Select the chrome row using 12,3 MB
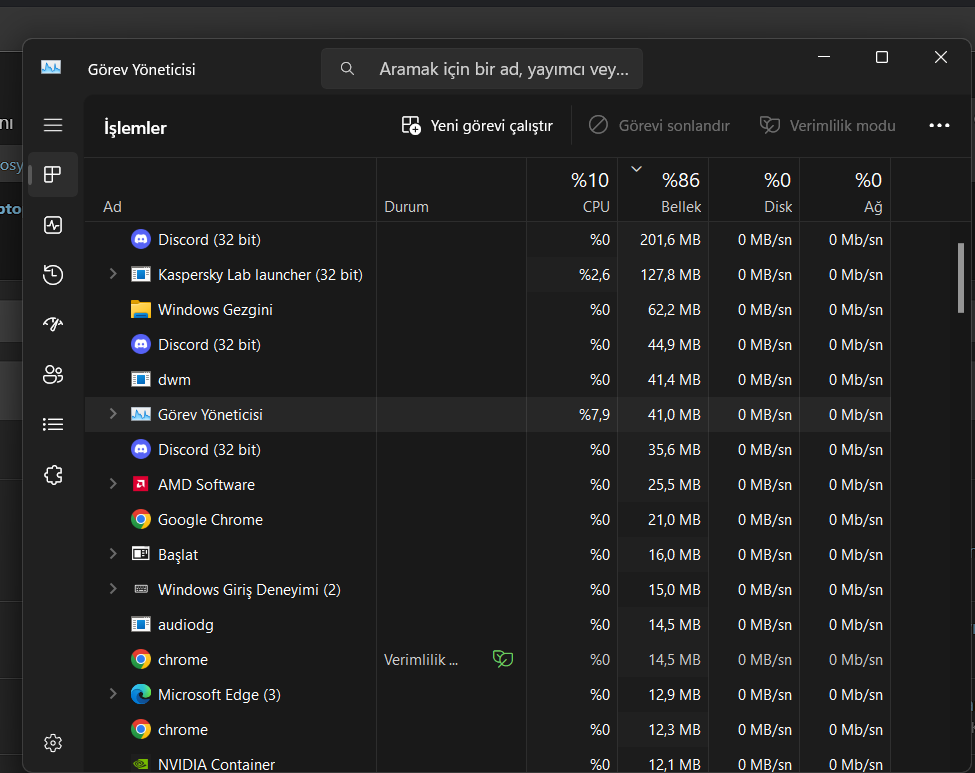The image size is (975, 773). 488,729
